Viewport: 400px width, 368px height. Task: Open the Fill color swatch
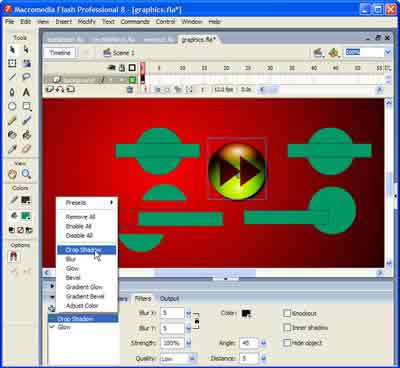tap(26, 216)
